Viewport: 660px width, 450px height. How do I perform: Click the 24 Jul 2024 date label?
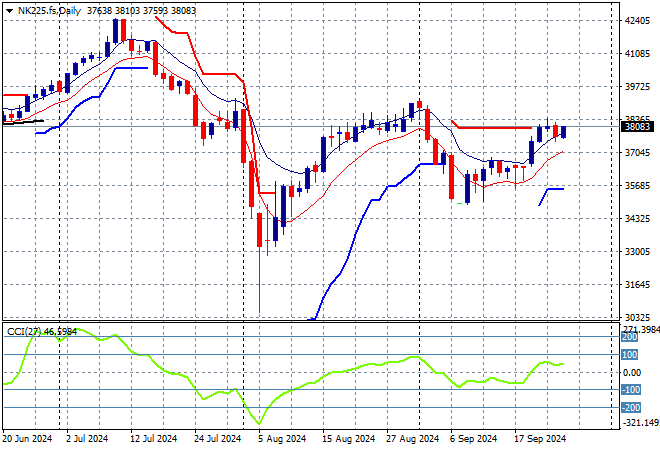pyautogui.click(x=217, y=439)
